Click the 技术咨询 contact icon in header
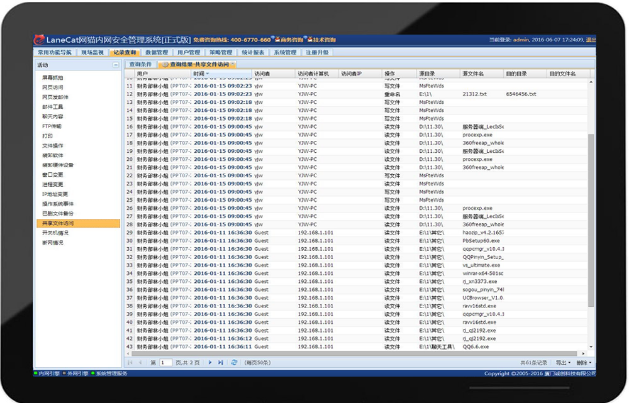Image resolution: width=630 pixels, height=404 pixels. click(318, 40)
